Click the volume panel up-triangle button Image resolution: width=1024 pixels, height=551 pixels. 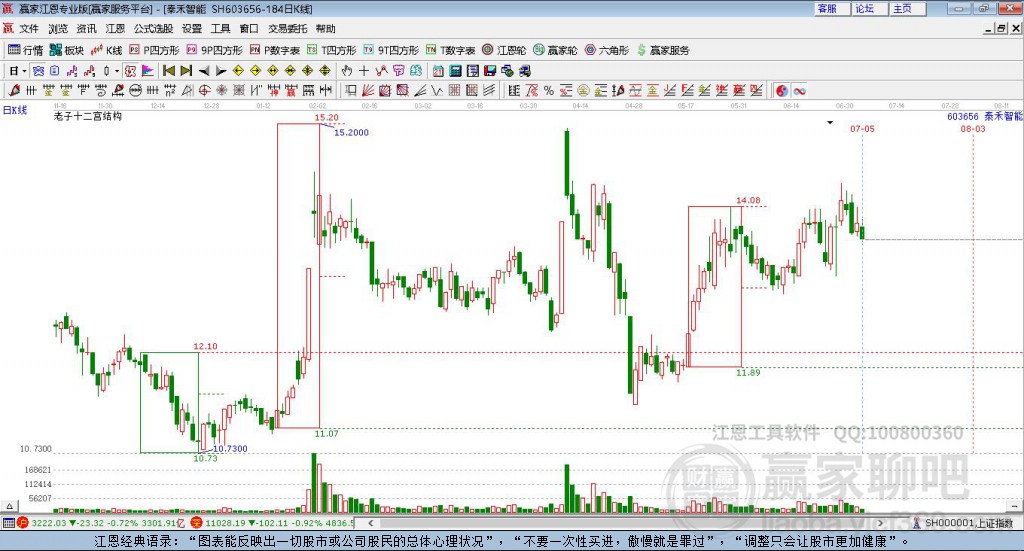tap(9, 506)
